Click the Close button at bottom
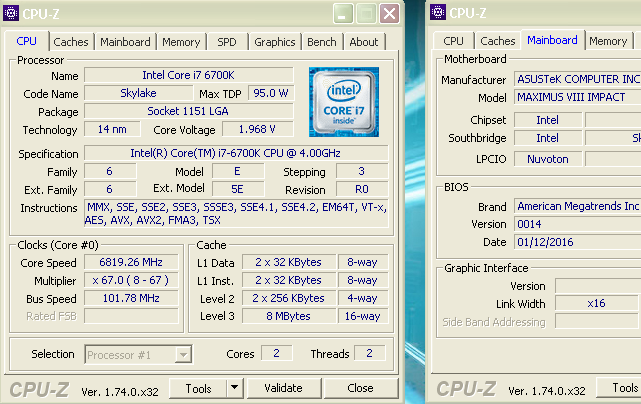This screenshot has width=641, height=404. coord(360,388)
